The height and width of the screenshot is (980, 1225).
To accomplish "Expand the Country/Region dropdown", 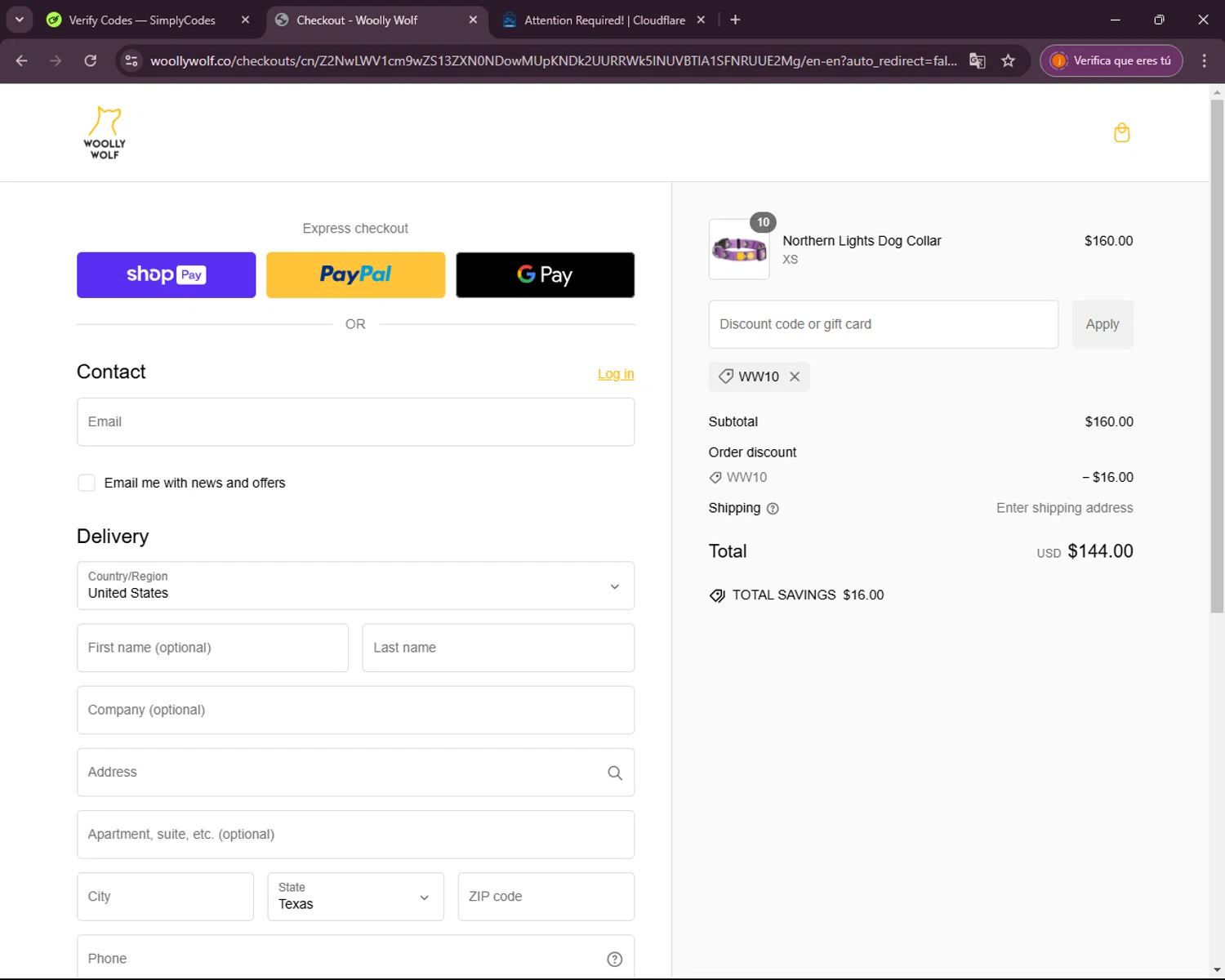I will click(x=355, y=586).
